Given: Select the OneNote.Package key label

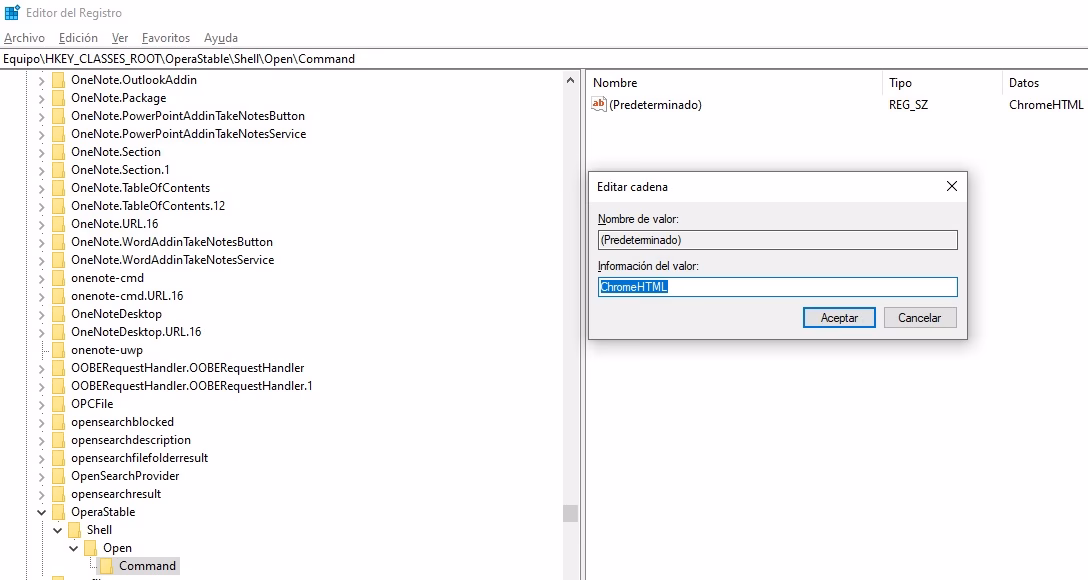Looking at the screenshot, I should click(x=119, y=98).
